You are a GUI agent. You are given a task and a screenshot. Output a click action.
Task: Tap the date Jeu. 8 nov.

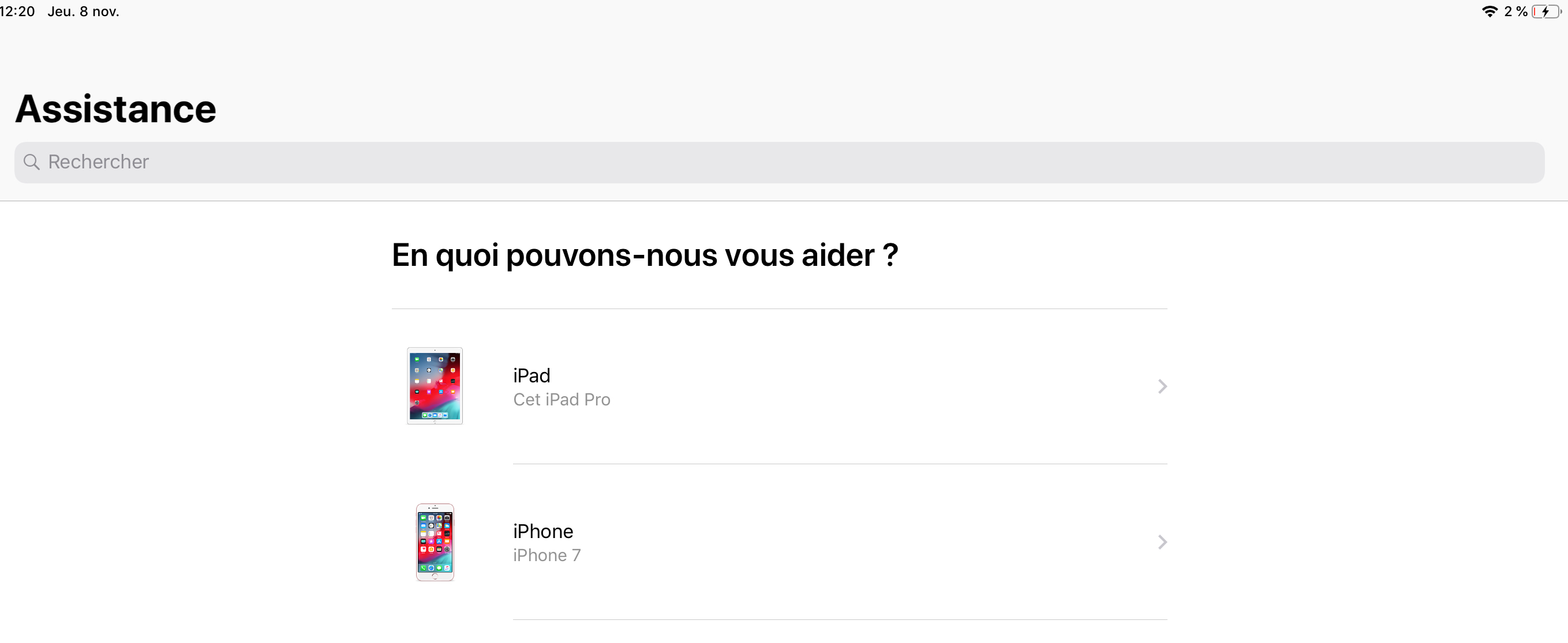(x=83, y=12)
